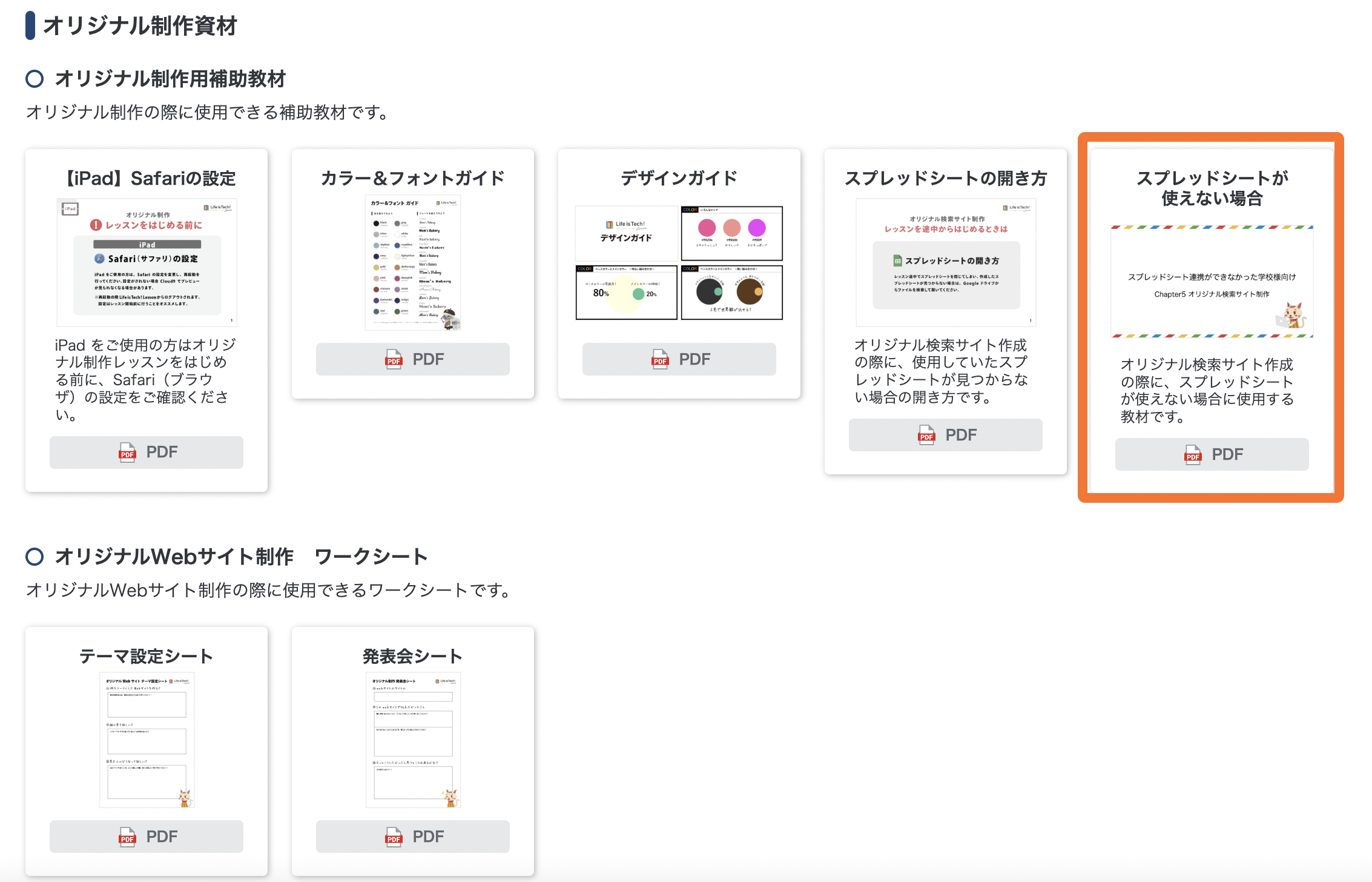Image resolution: width=1372 pixels, height=882 pixels.
Task: Click PDF icon in スプレッドシートの開き方 card
Action: [x=926, y=435]
